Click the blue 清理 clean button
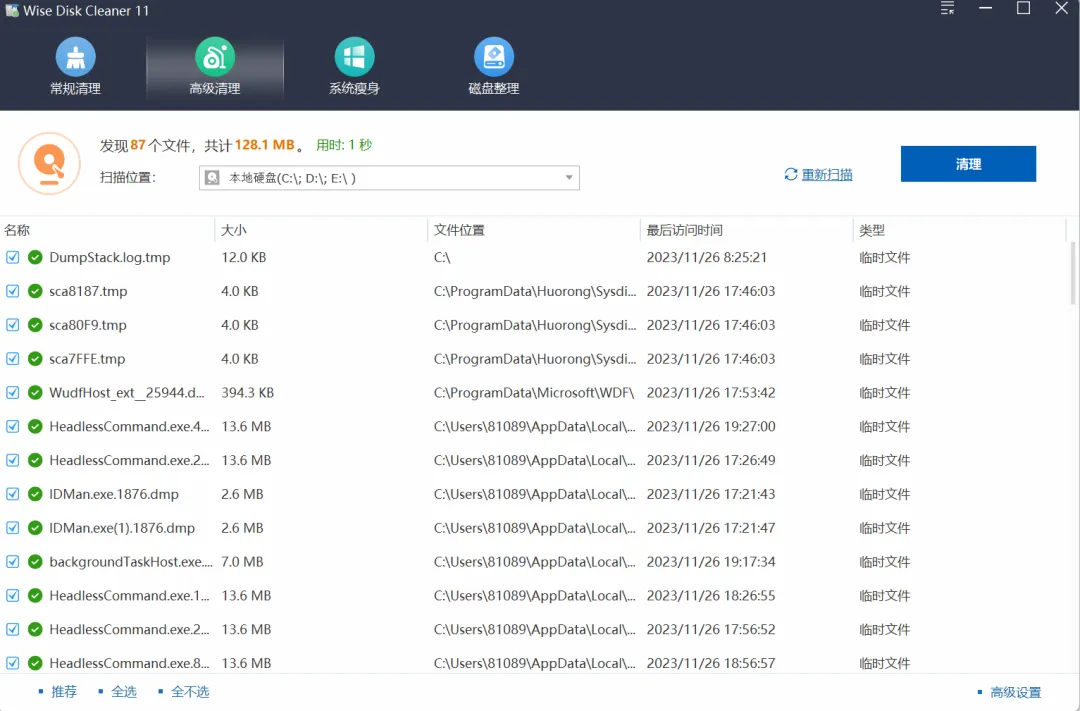 (968, 164)
